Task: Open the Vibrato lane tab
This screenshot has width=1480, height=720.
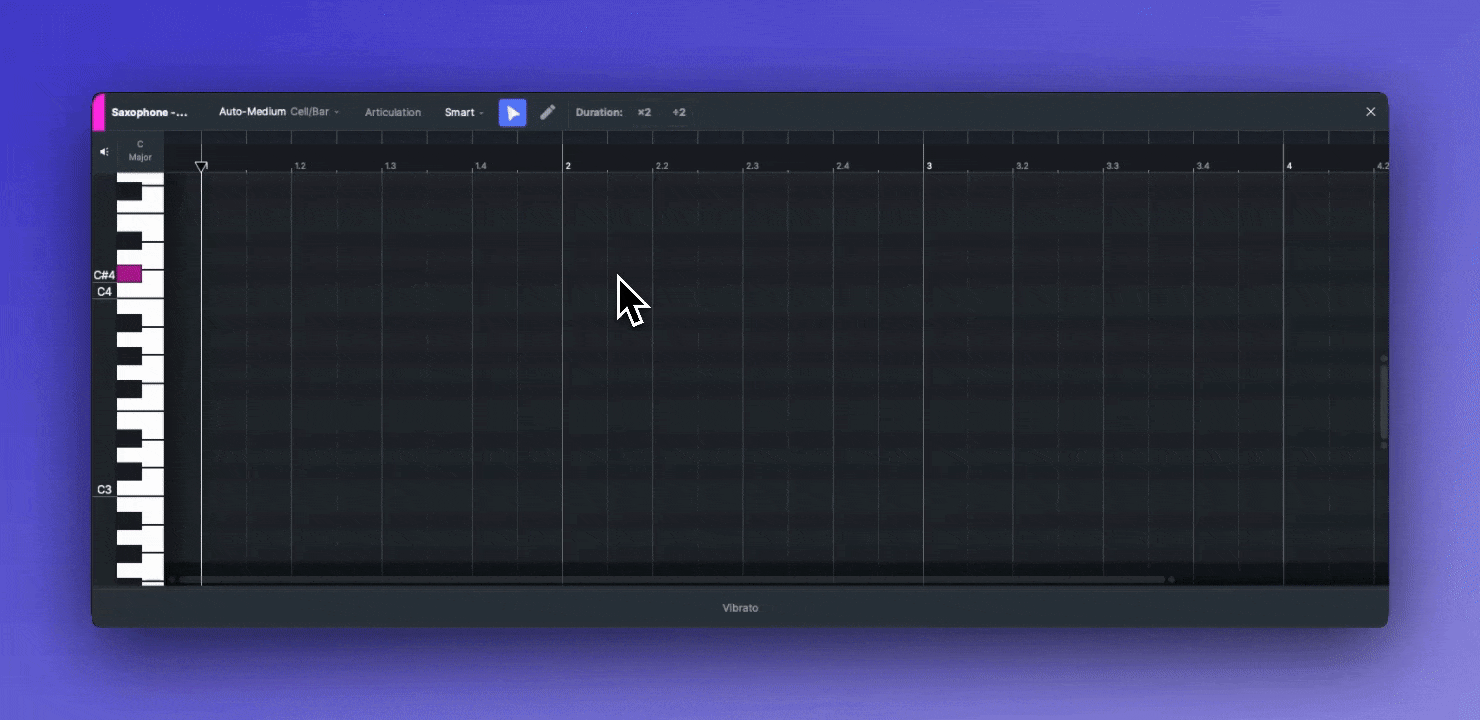Action: click(740, 608)
